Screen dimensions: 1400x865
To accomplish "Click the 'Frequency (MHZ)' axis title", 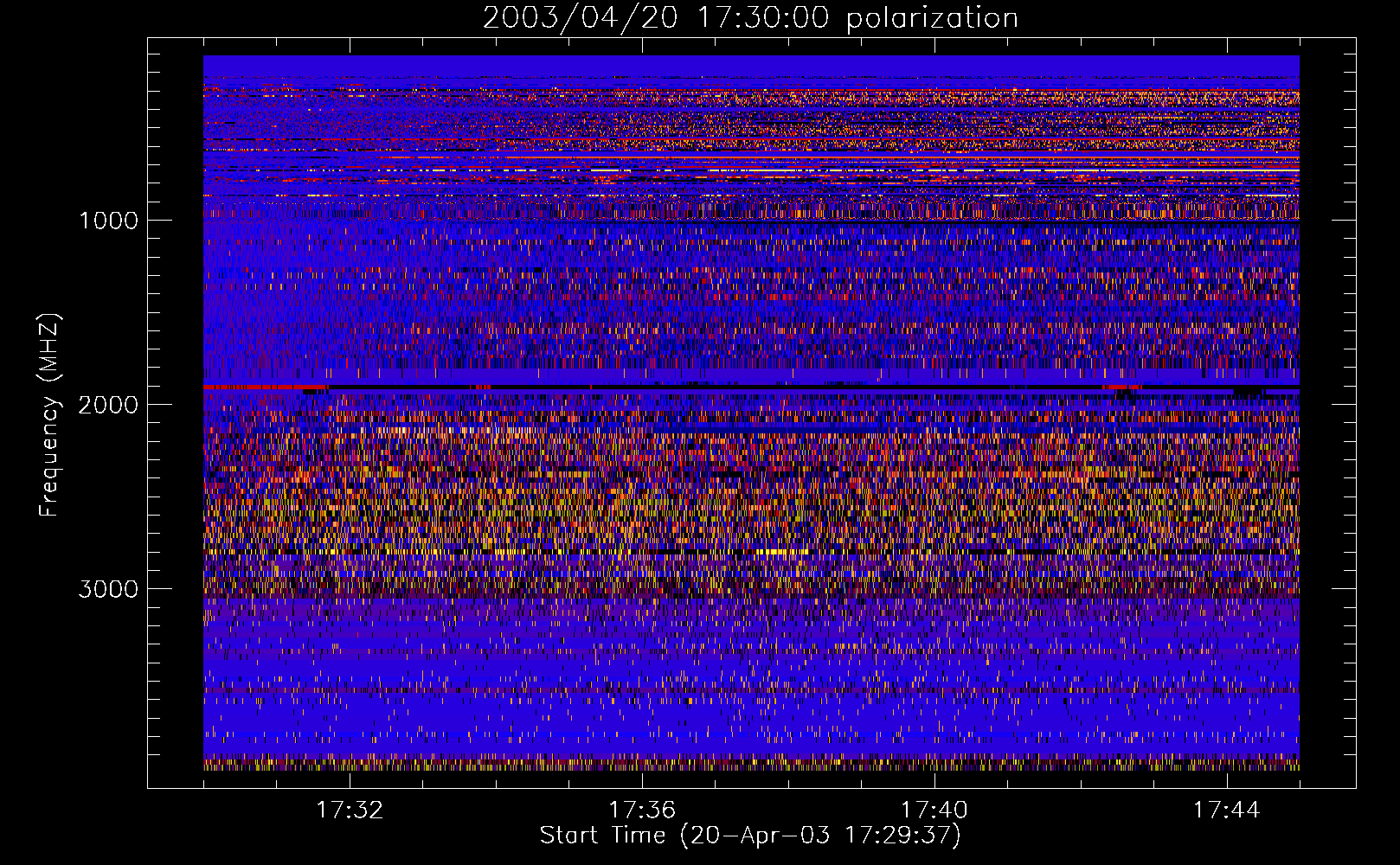I will pos(50,415).
